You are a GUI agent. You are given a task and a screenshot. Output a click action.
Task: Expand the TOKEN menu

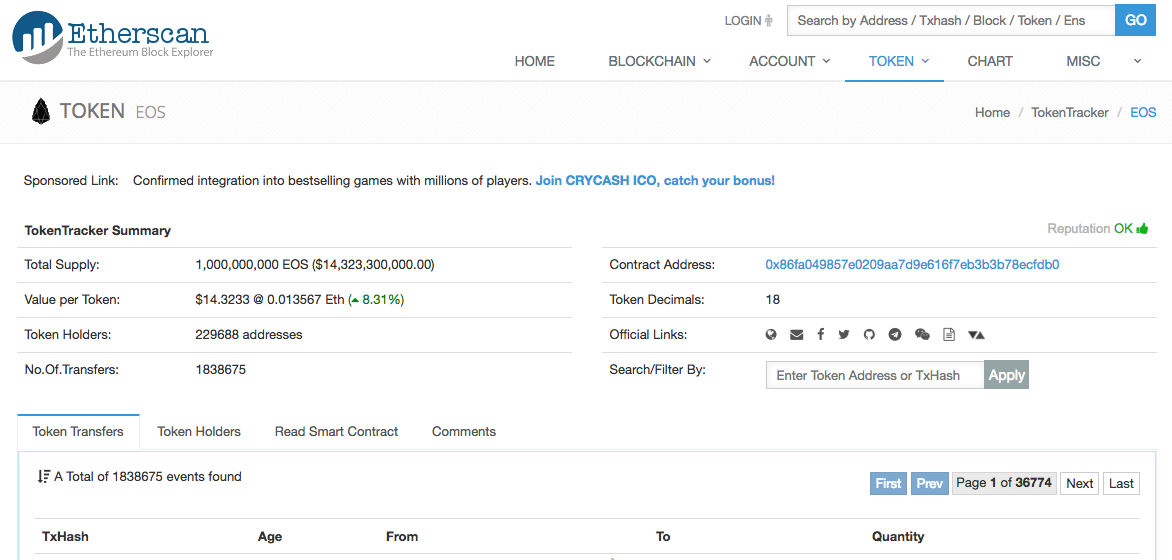tap(898, 61)
